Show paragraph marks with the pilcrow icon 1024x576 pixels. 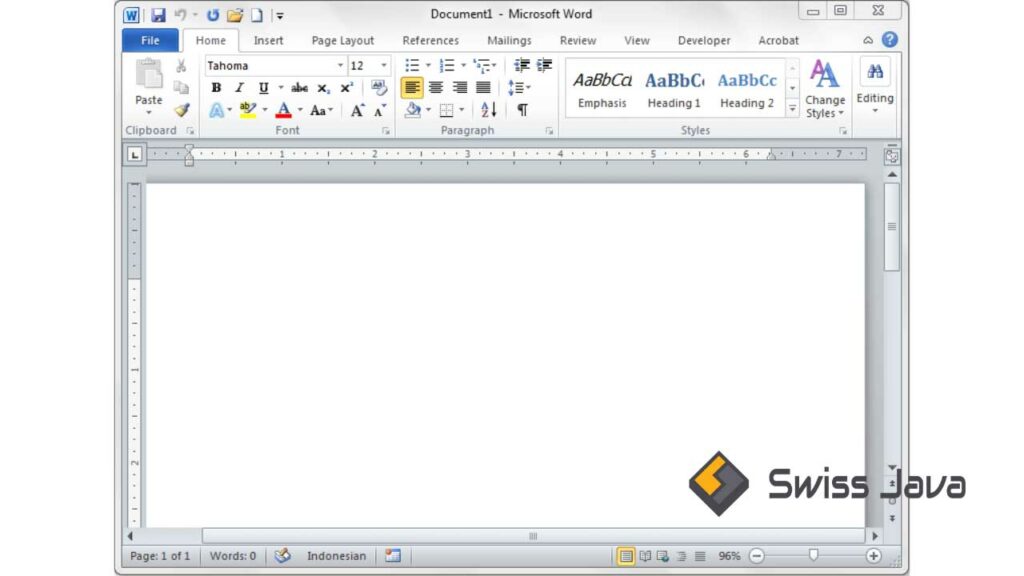point(522,110)
